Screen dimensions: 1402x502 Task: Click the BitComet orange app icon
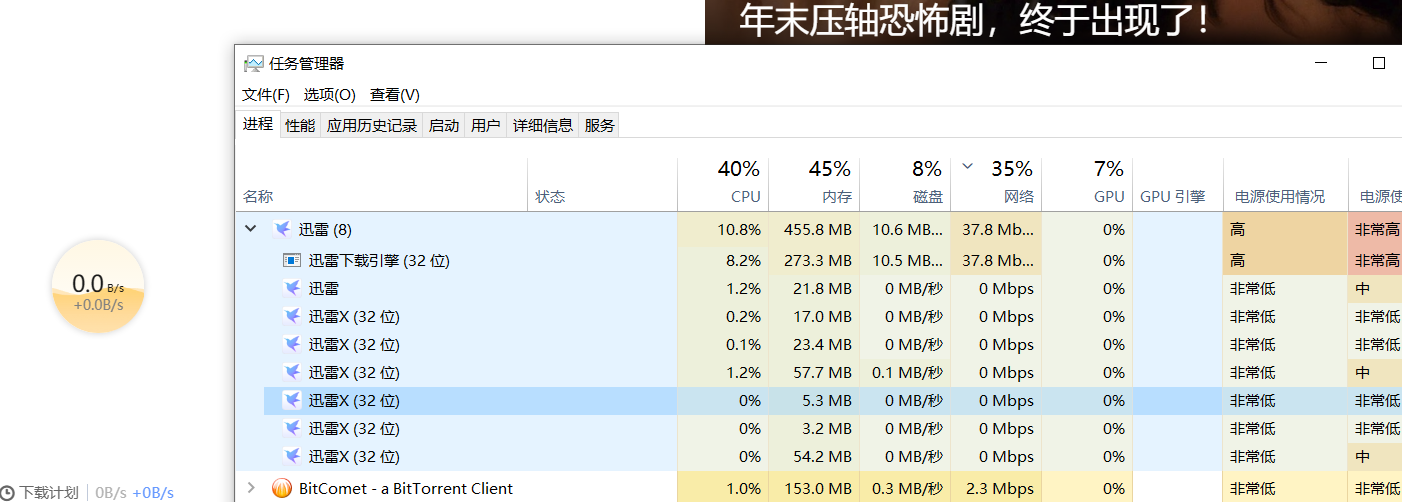click(282, 489)
